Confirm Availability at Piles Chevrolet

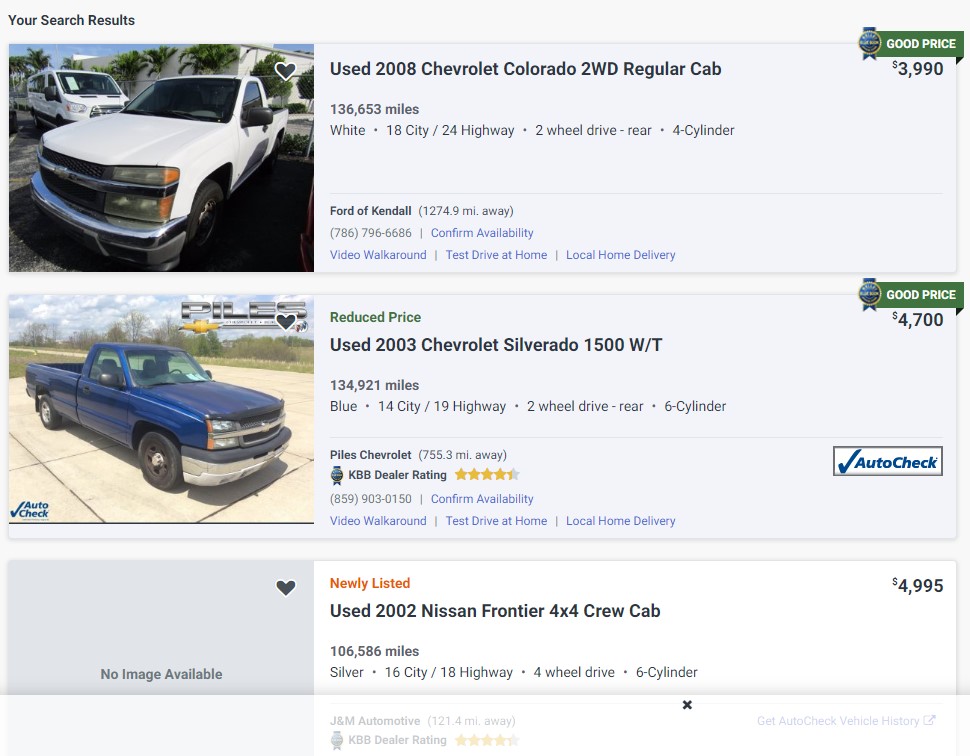coord(482,499)
